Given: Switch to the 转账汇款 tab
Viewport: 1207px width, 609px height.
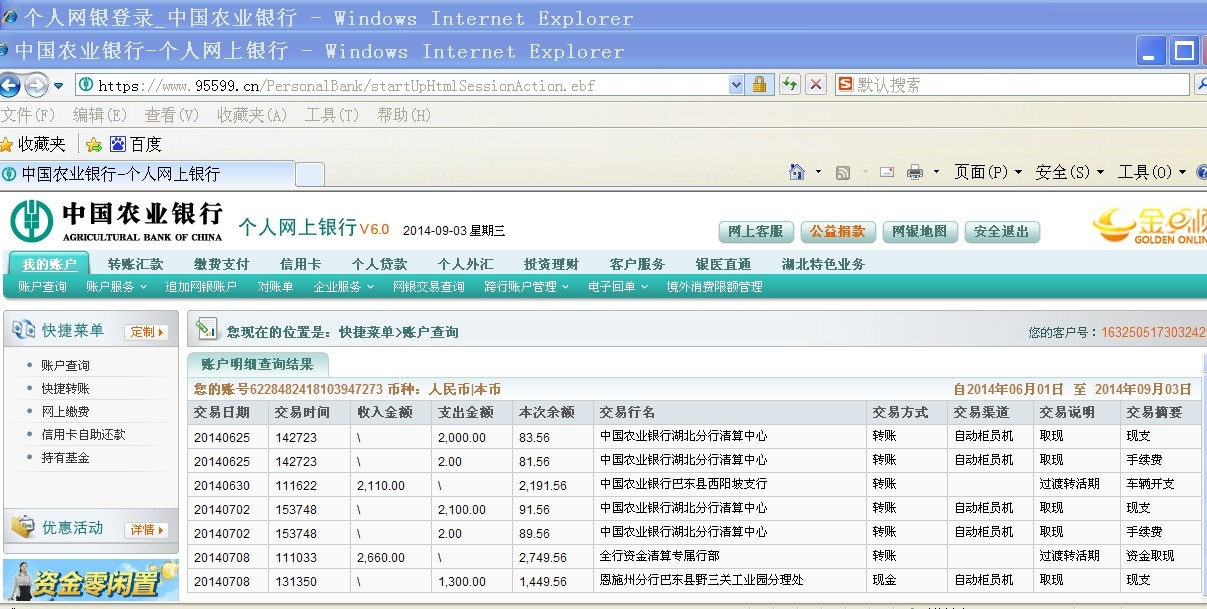Looking at the screenshot, I should click(135, 264).
